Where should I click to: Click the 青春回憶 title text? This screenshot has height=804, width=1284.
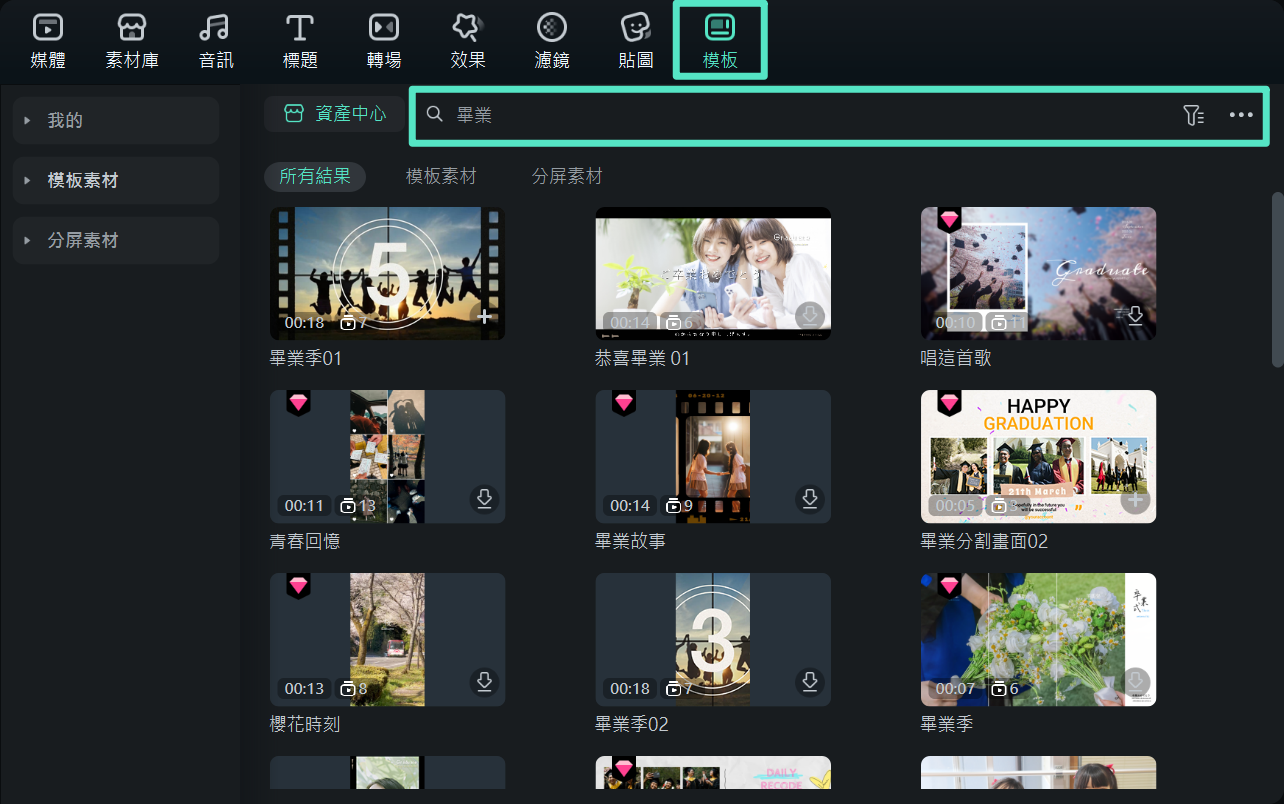[305, 541]
